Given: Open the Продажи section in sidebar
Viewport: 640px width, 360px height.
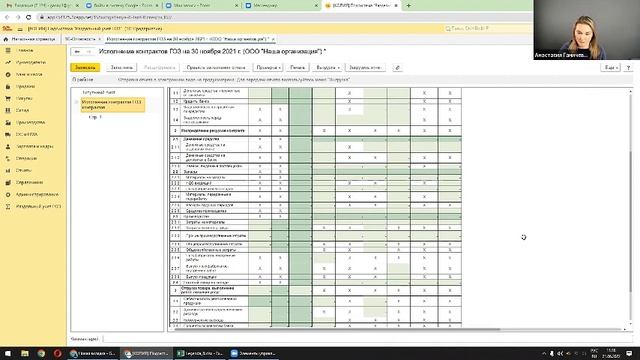Looking at the screenshot, I should (25, 87).
